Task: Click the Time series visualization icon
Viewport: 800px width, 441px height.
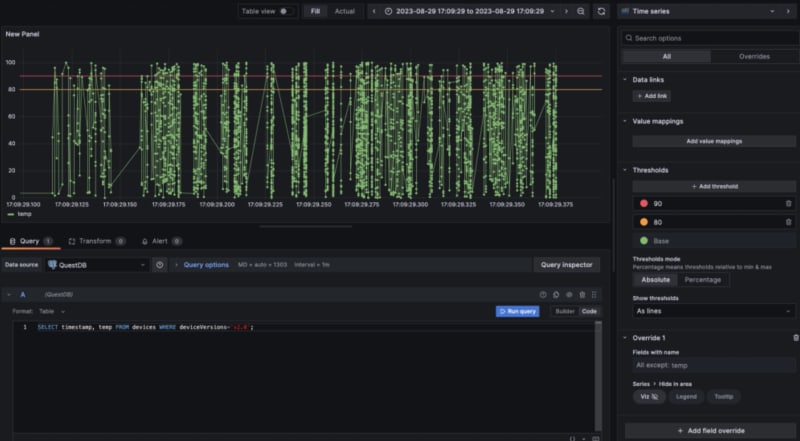Action: (625, 11)
